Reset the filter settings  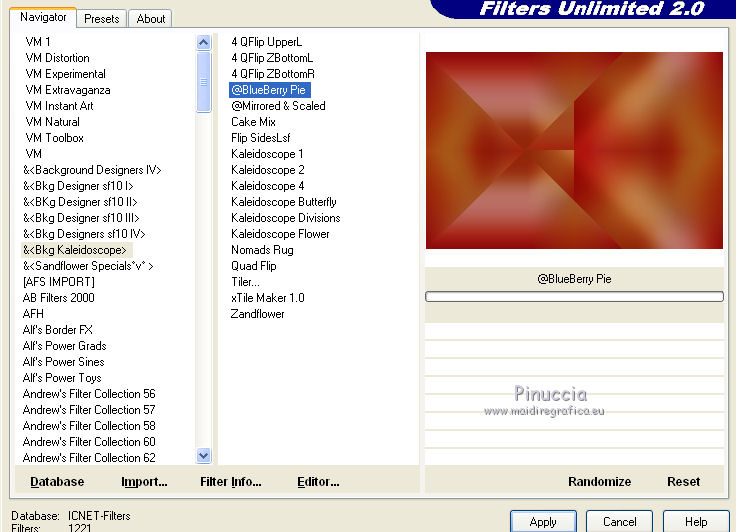coord(683,482)
